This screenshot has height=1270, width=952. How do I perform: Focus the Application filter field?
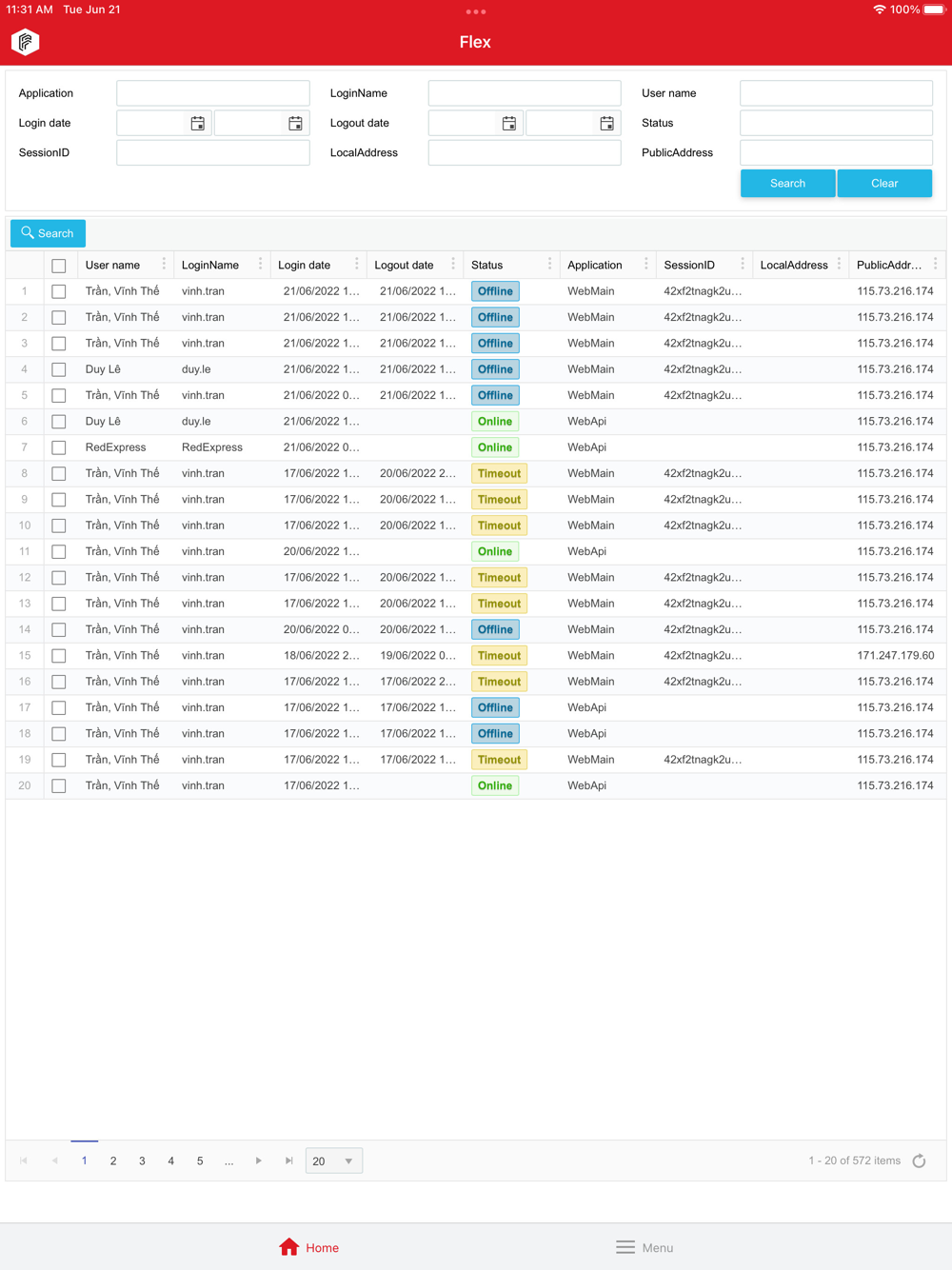(x=213, y=93)
